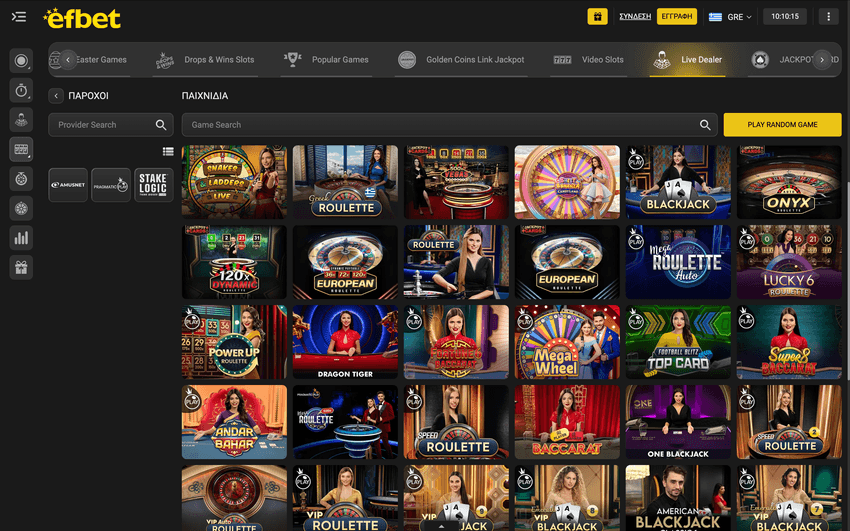Open the efbet logo home page
The width and height of the screenshot is (850, 531).
pos(82,18)
